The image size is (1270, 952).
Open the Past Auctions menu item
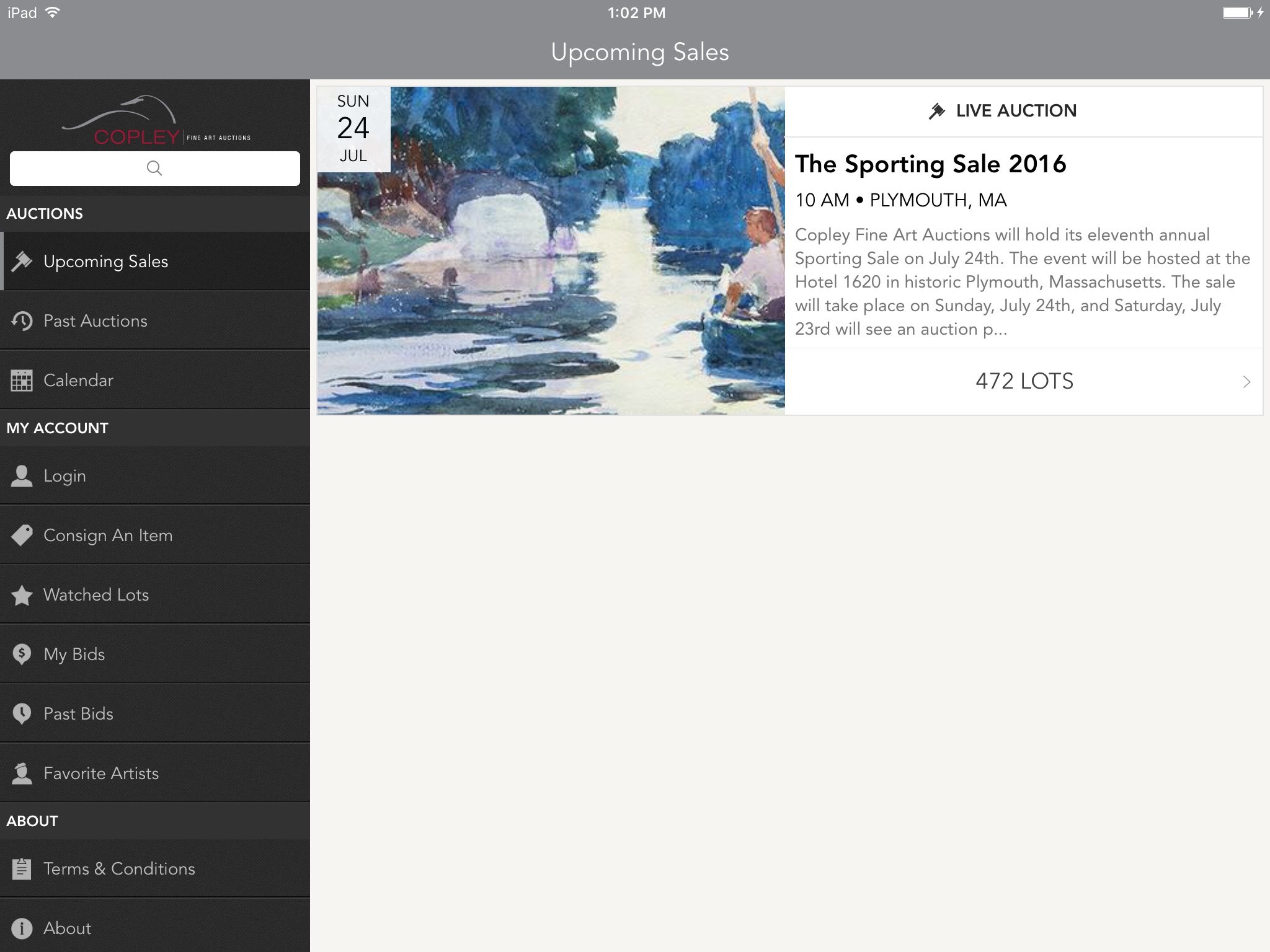[x=95, y=321]
